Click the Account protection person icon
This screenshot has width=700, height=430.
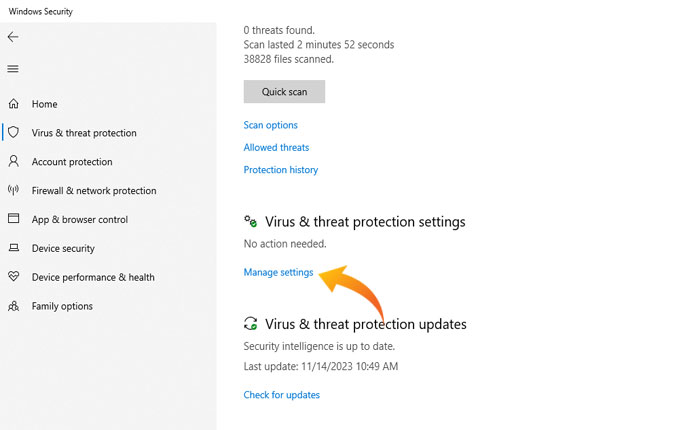(14, 162)
